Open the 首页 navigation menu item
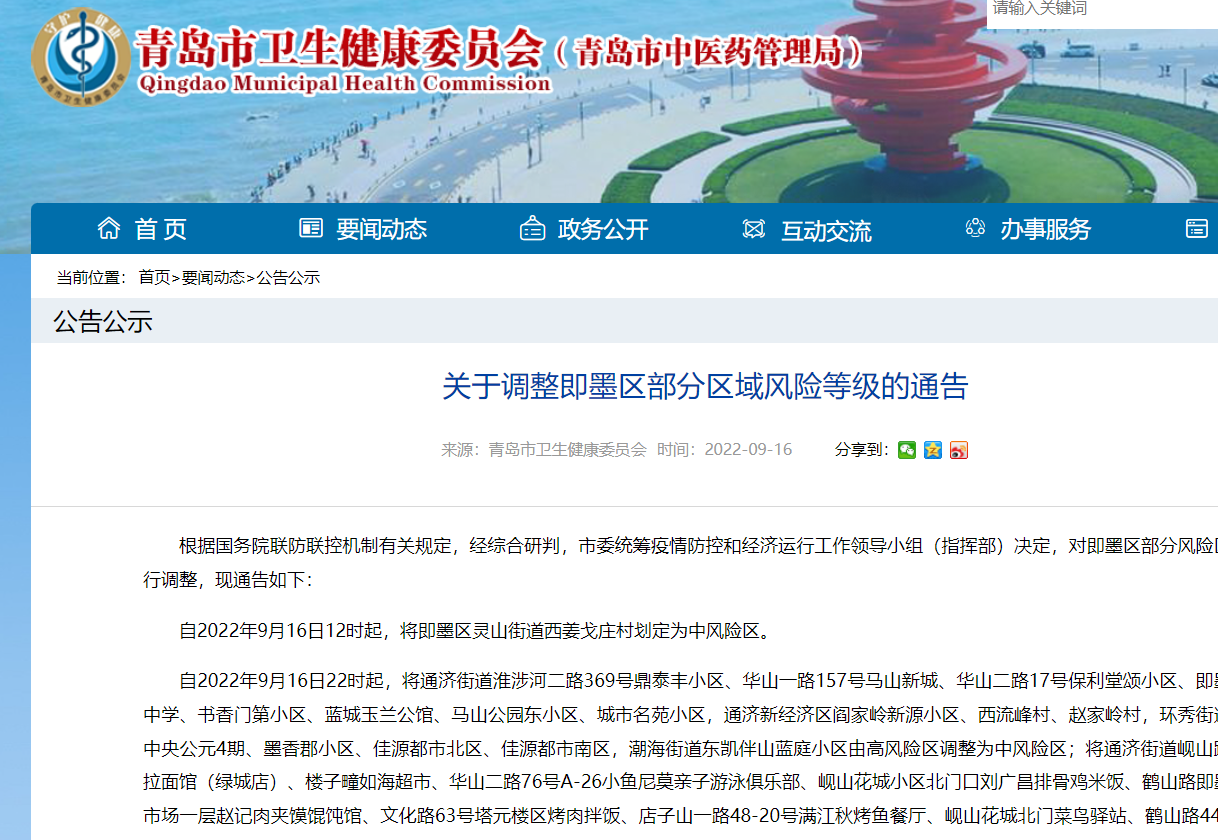 pyautogui.click(x=161, y=229)
